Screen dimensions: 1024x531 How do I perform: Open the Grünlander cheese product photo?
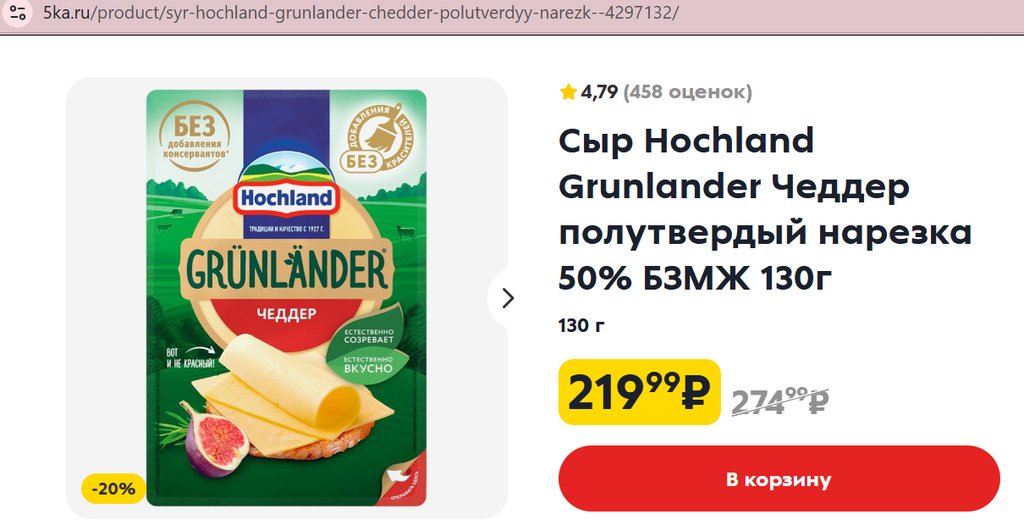click(x=286, y=298)
